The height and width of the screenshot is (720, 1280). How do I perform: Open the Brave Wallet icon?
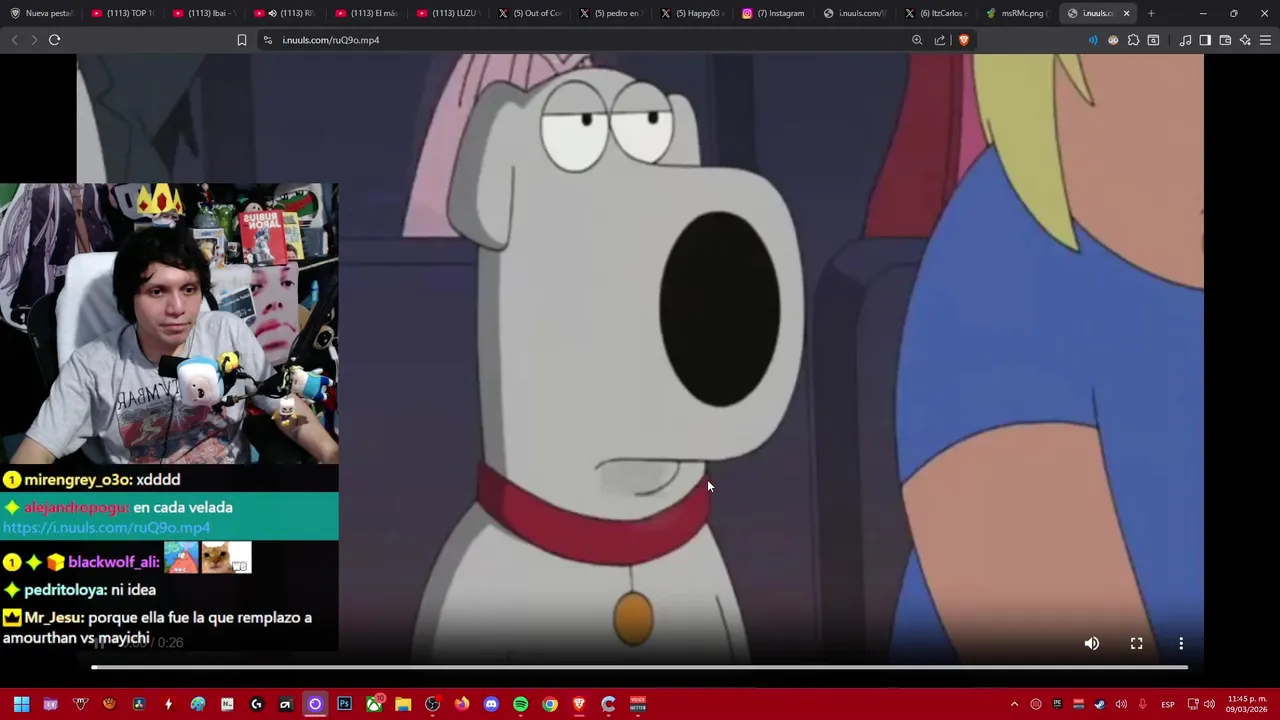(x=1225, y=40)
